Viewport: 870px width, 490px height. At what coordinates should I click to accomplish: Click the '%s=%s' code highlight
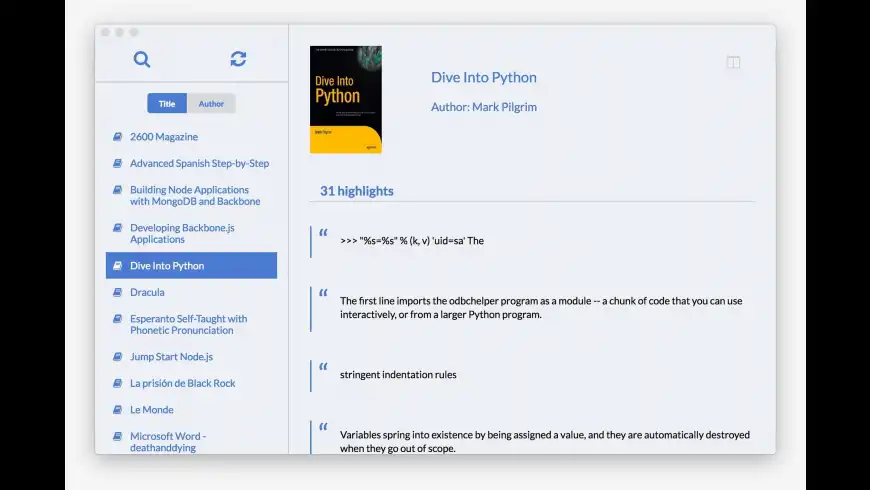pos(412,240)
